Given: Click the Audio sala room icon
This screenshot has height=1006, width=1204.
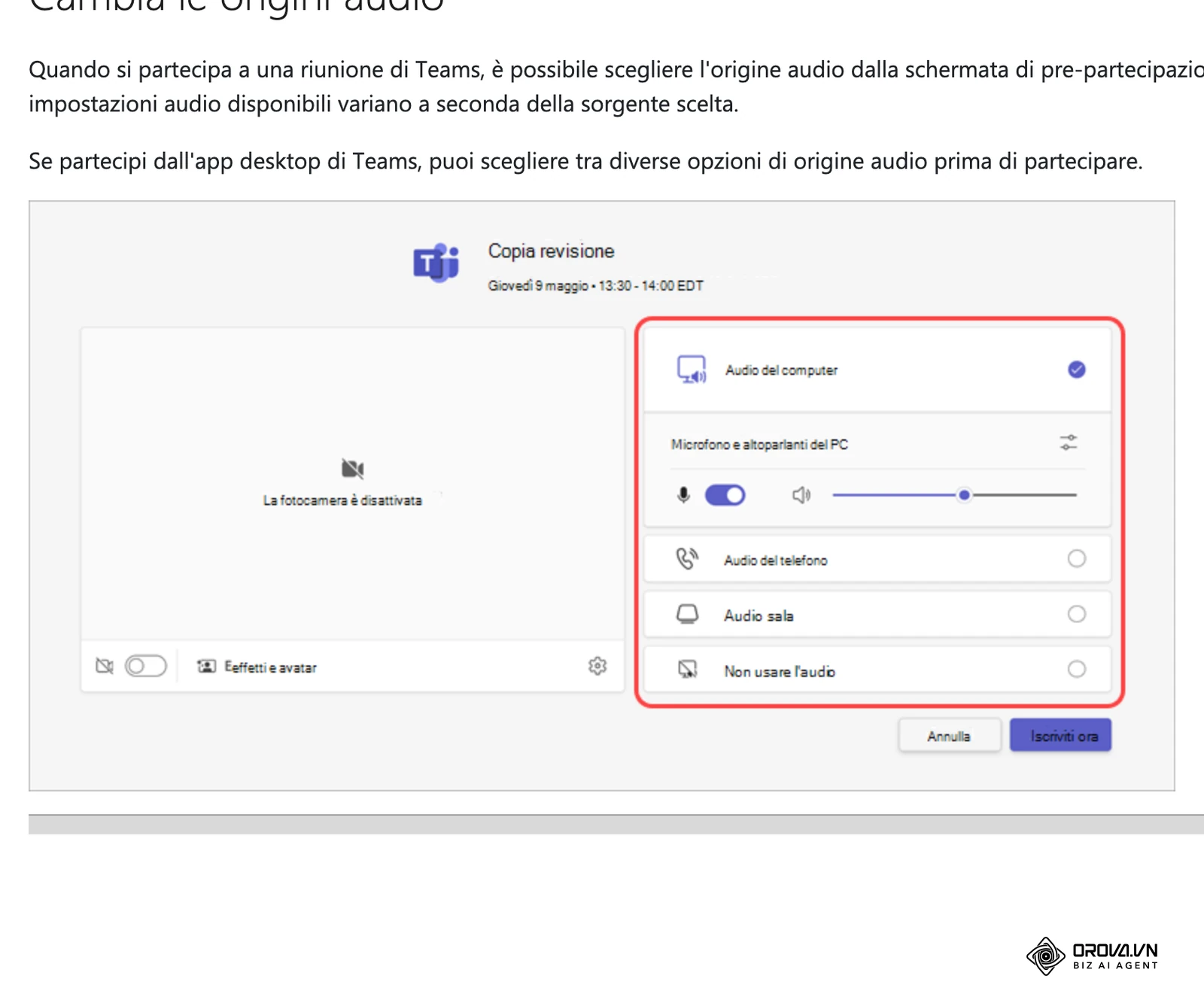Looking at the screenshot, I should point(687,614).
